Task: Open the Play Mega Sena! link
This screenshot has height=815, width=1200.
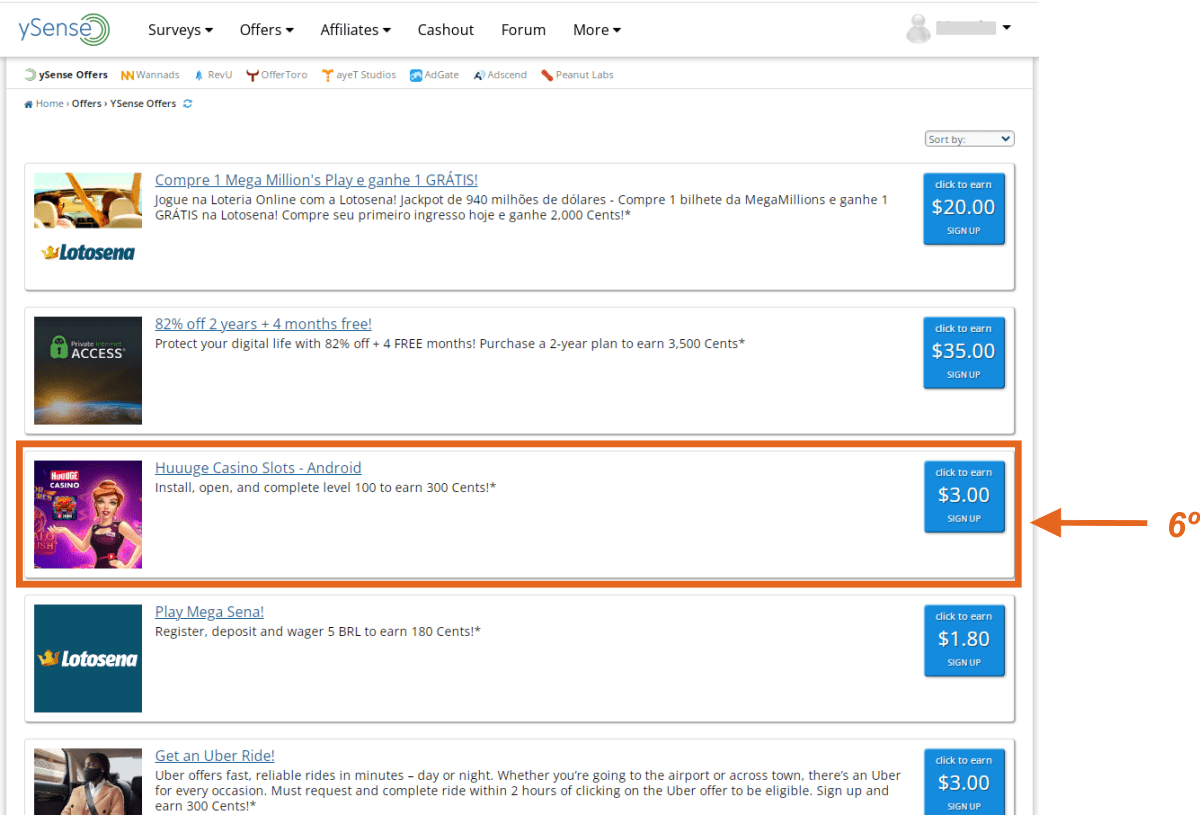Action: tap(209, 612)
